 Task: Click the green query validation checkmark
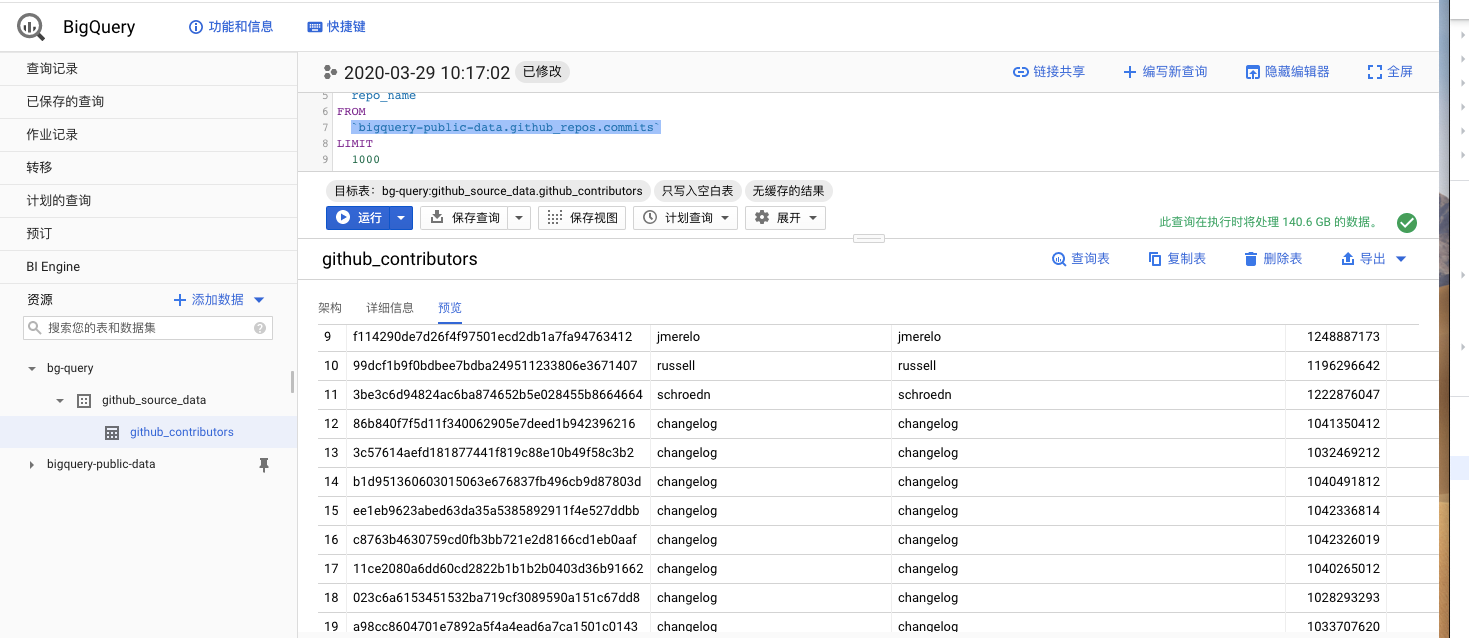point(1407,223)
